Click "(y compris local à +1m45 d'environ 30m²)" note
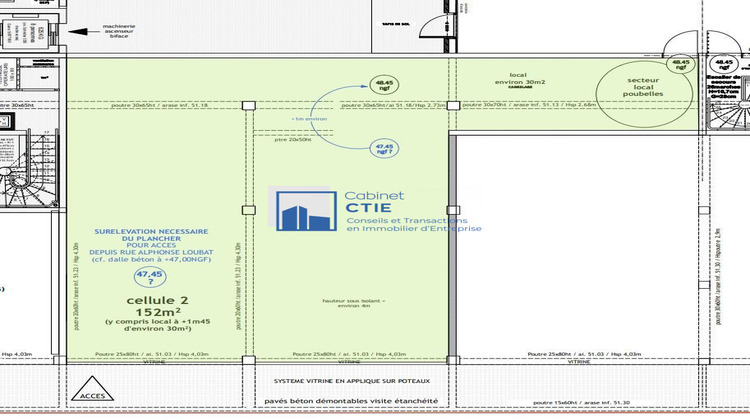This screenshot has width=750, height=420. [x=157, y=325]
